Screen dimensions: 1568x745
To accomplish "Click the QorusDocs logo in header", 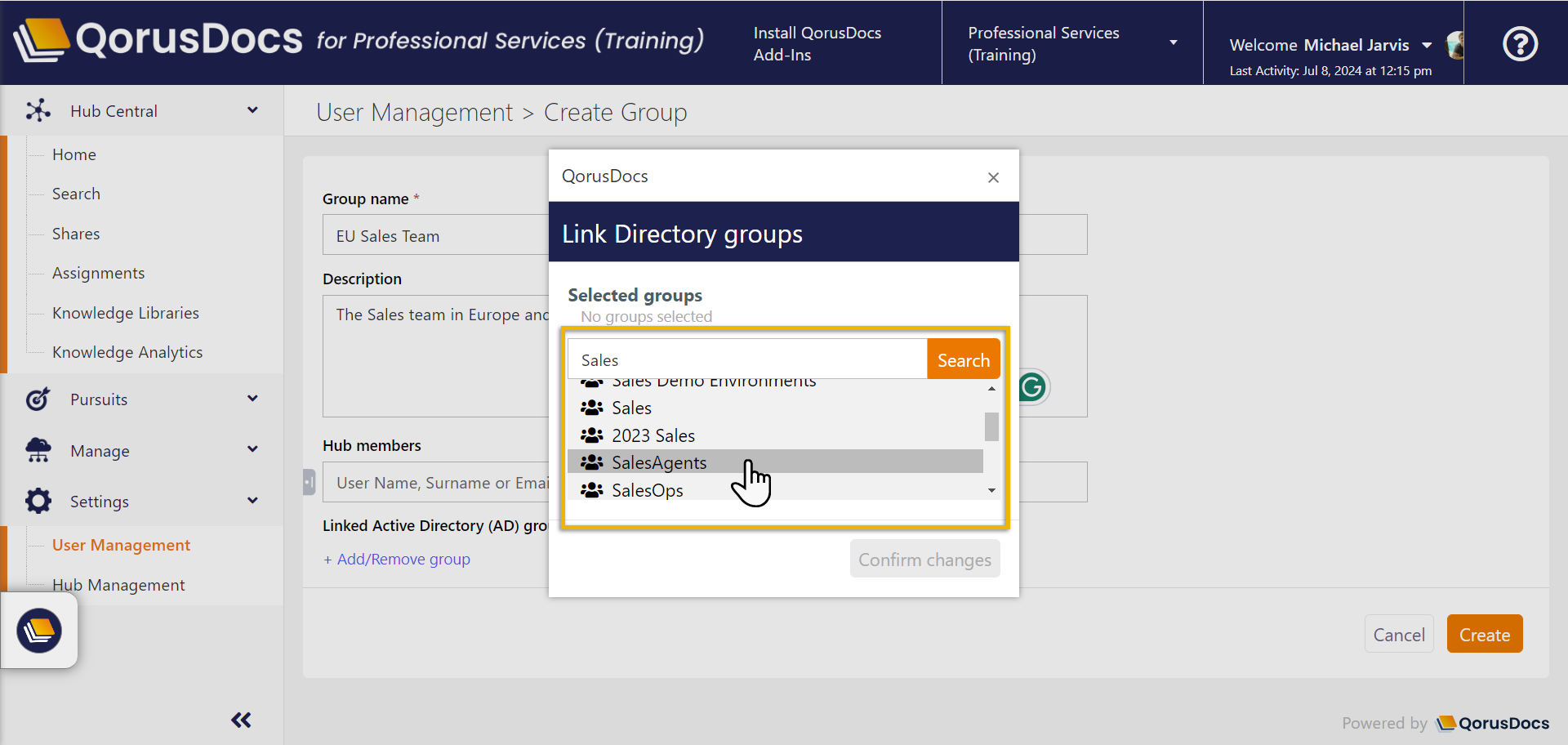I will 158,39.
